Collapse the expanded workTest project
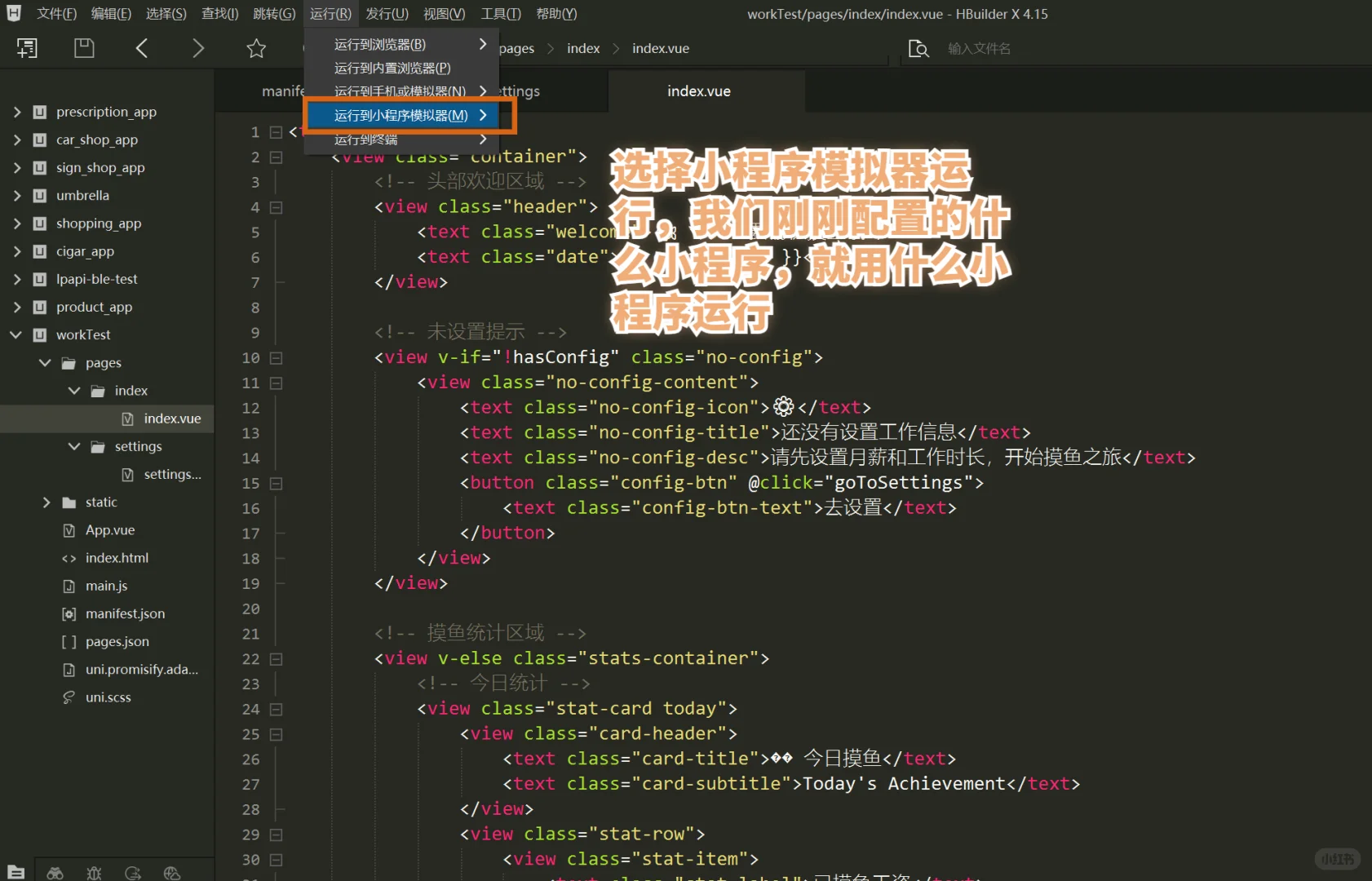1372x881 pixels. [15, 334]
